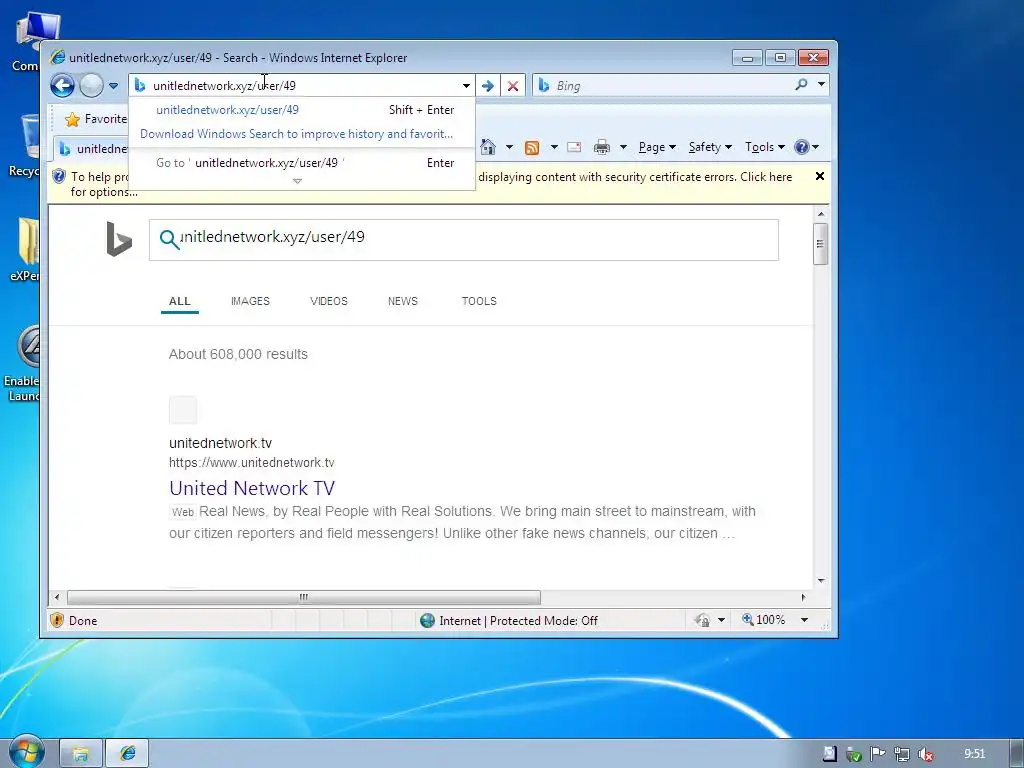Open the Tools menu

(765, 147)
